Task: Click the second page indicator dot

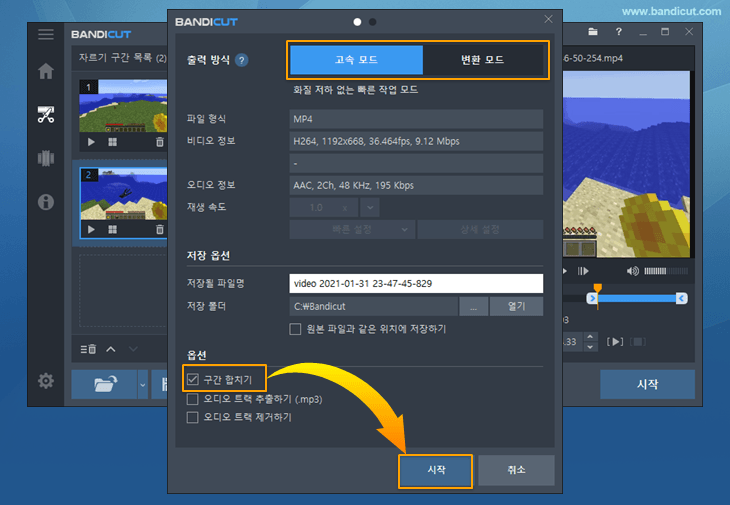Action: (372, 22)
